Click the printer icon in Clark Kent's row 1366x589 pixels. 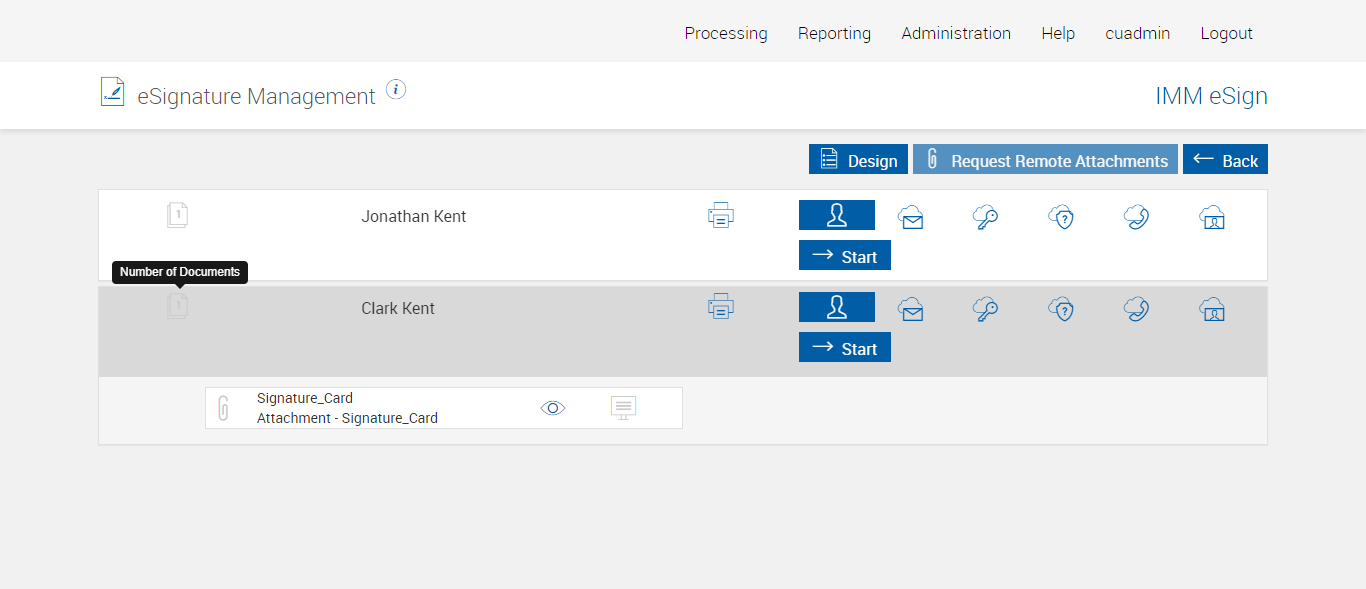(x=721, y=307)
